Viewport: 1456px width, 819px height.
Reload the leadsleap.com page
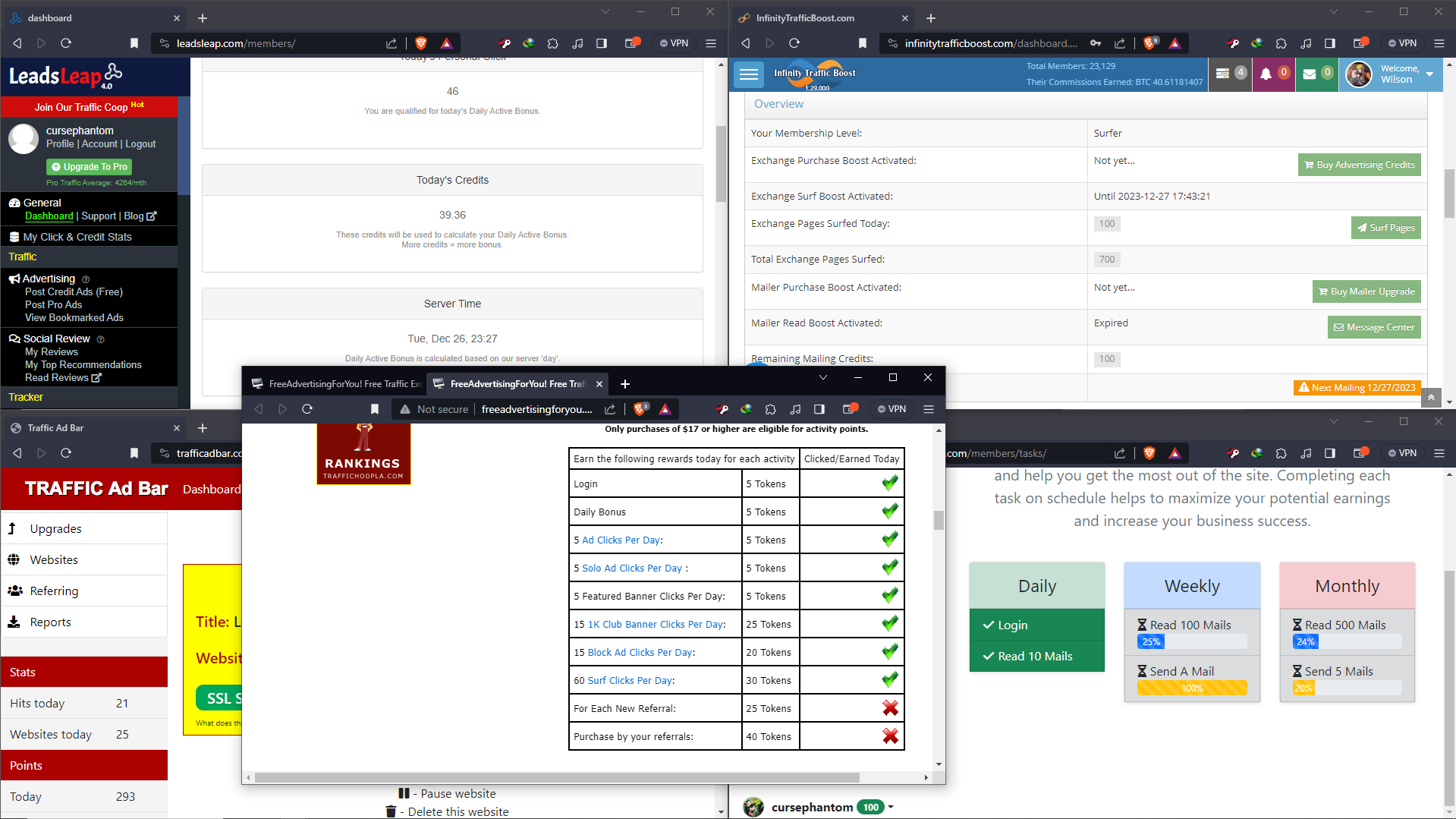tap(66, 43)
